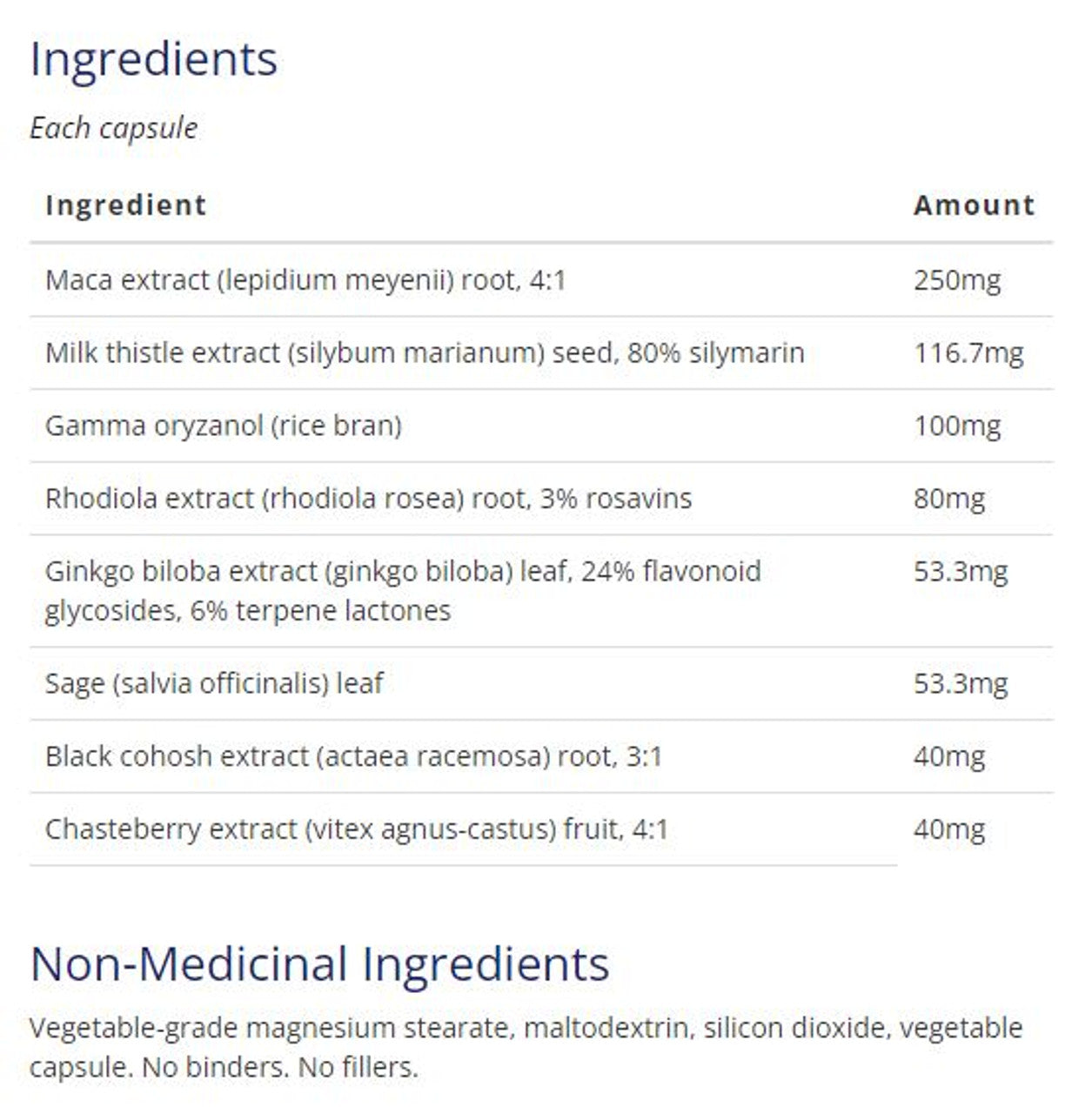Click the 80mg amount value
This screenshot has height=1114, width=1092.
tap(948, 499)
